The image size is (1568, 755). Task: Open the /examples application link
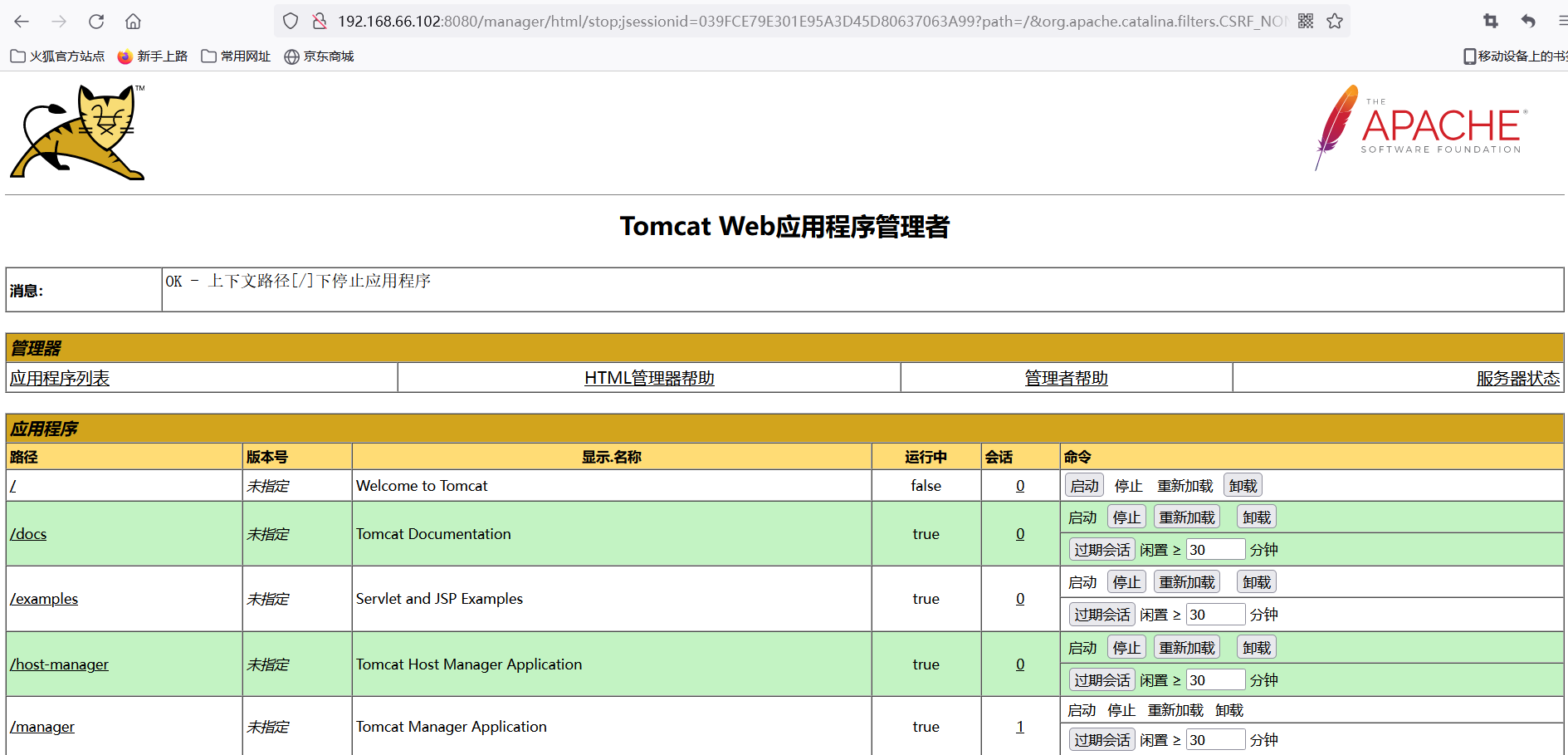click(x=44, y=599)
